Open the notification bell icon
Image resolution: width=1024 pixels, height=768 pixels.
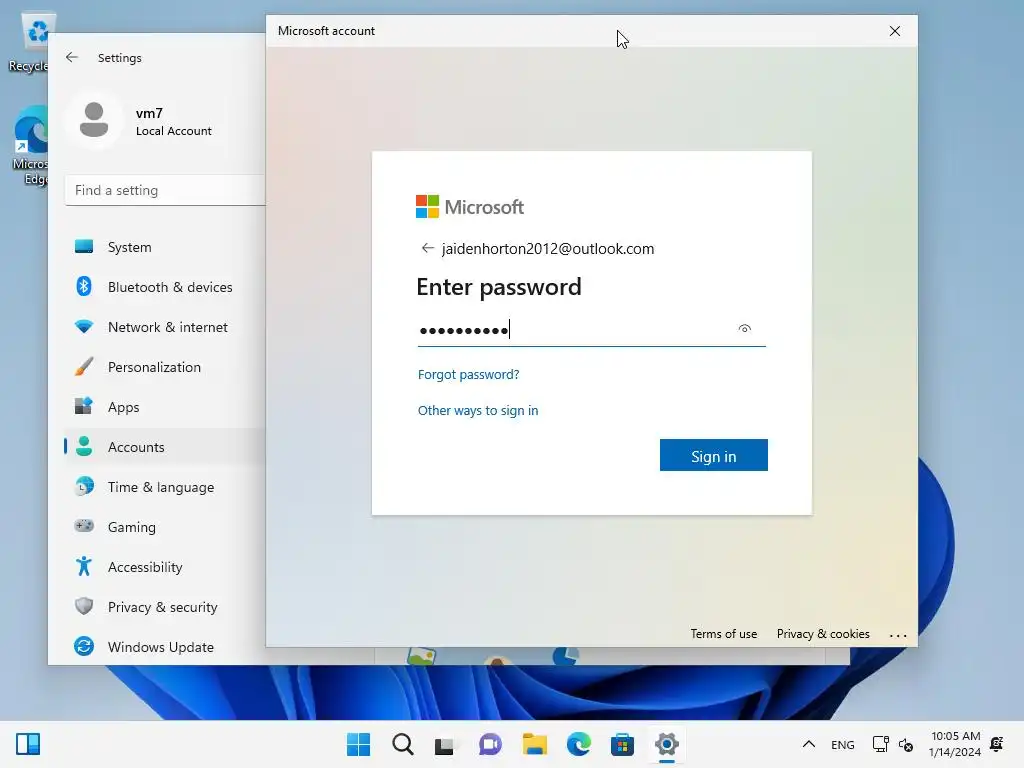click(997, 743)
